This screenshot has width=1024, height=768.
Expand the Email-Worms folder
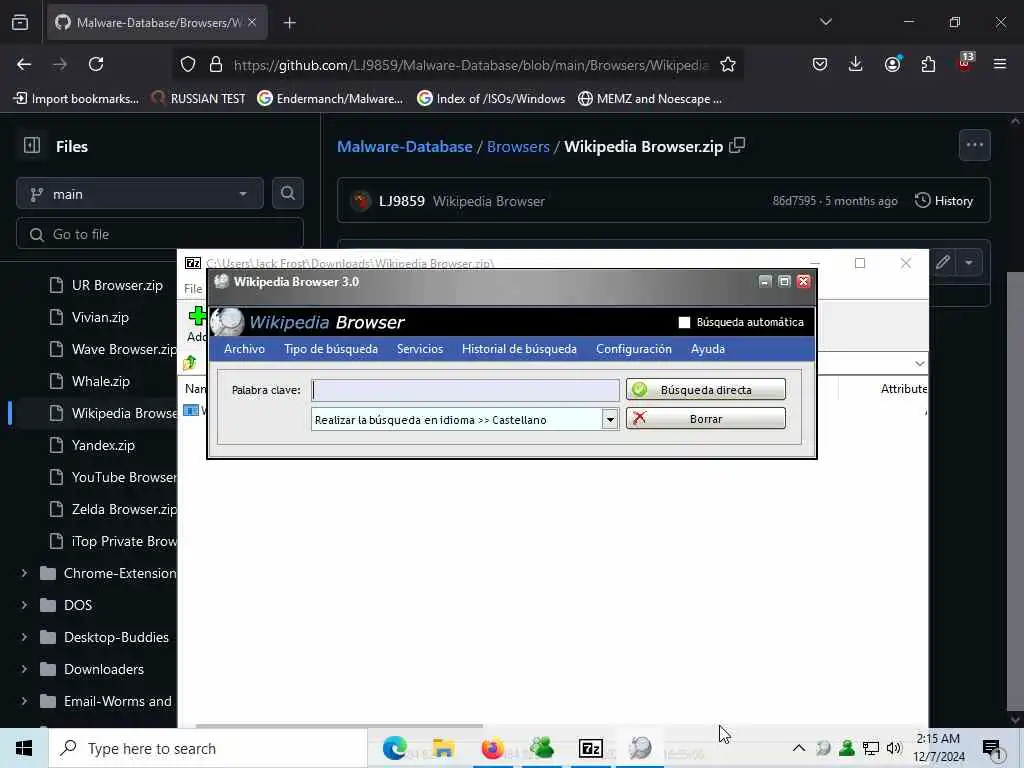tap(24, 701)
